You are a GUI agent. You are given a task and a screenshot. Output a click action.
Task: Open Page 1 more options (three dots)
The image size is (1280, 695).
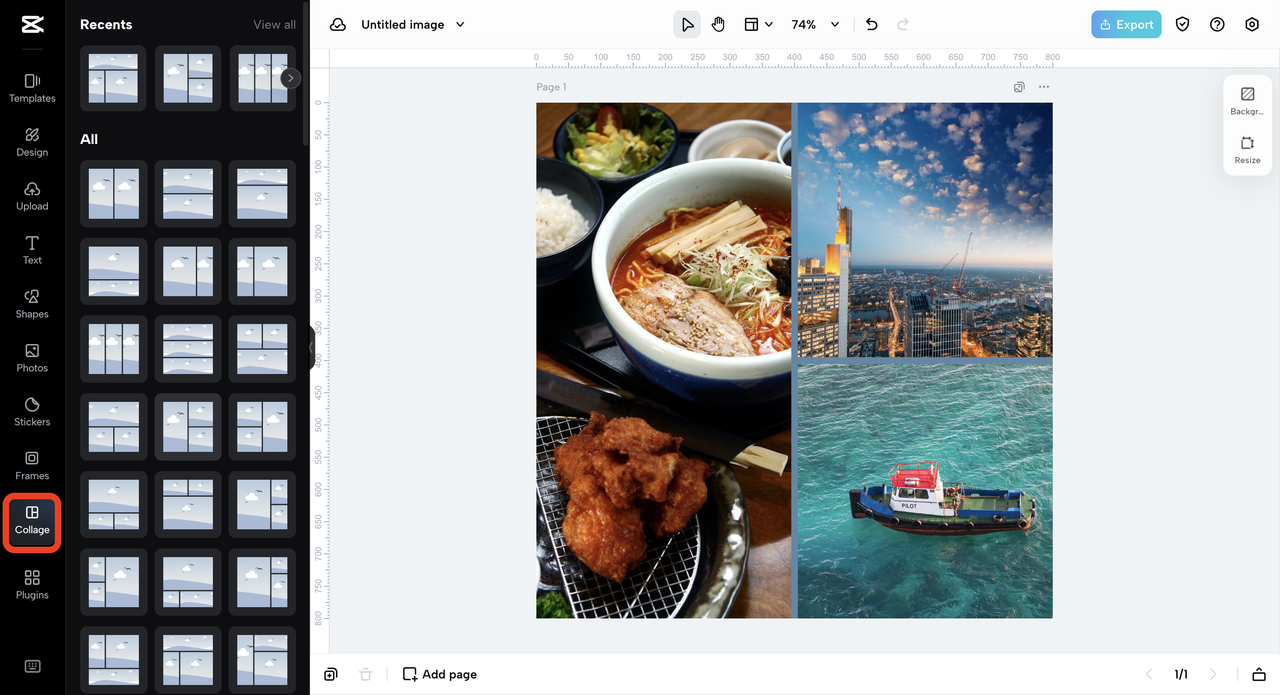coord(1044,87)
